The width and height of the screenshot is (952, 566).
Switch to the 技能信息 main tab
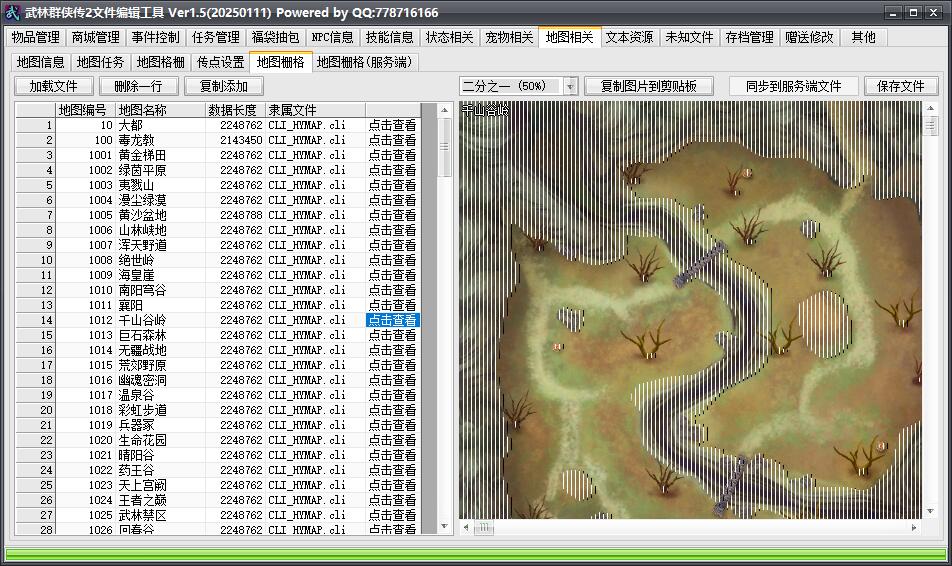(x=389, y=37)
